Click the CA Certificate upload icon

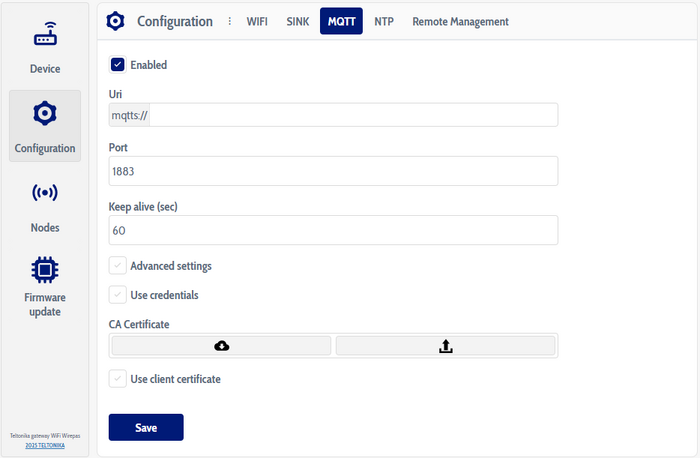point(445,346)
